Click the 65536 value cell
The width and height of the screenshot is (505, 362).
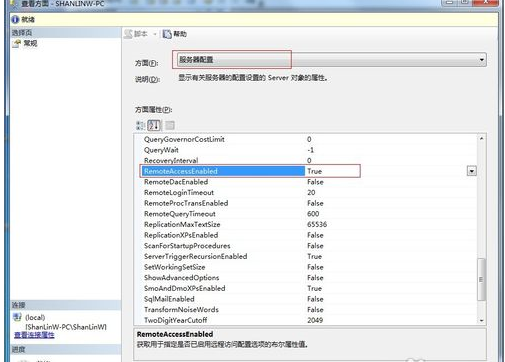tap(317, 225)
